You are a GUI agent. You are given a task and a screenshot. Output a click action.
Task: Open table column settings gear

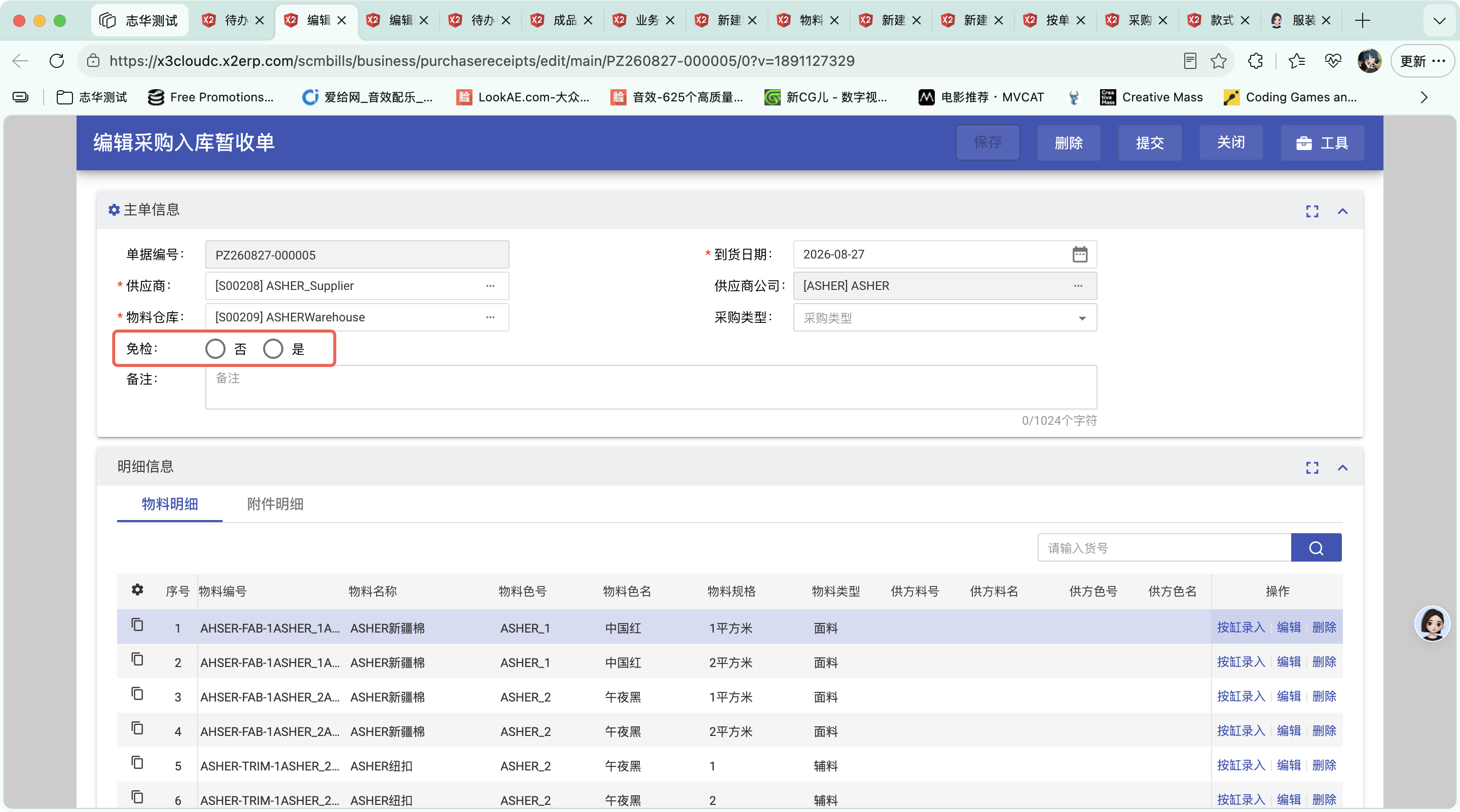pos(137,590)
